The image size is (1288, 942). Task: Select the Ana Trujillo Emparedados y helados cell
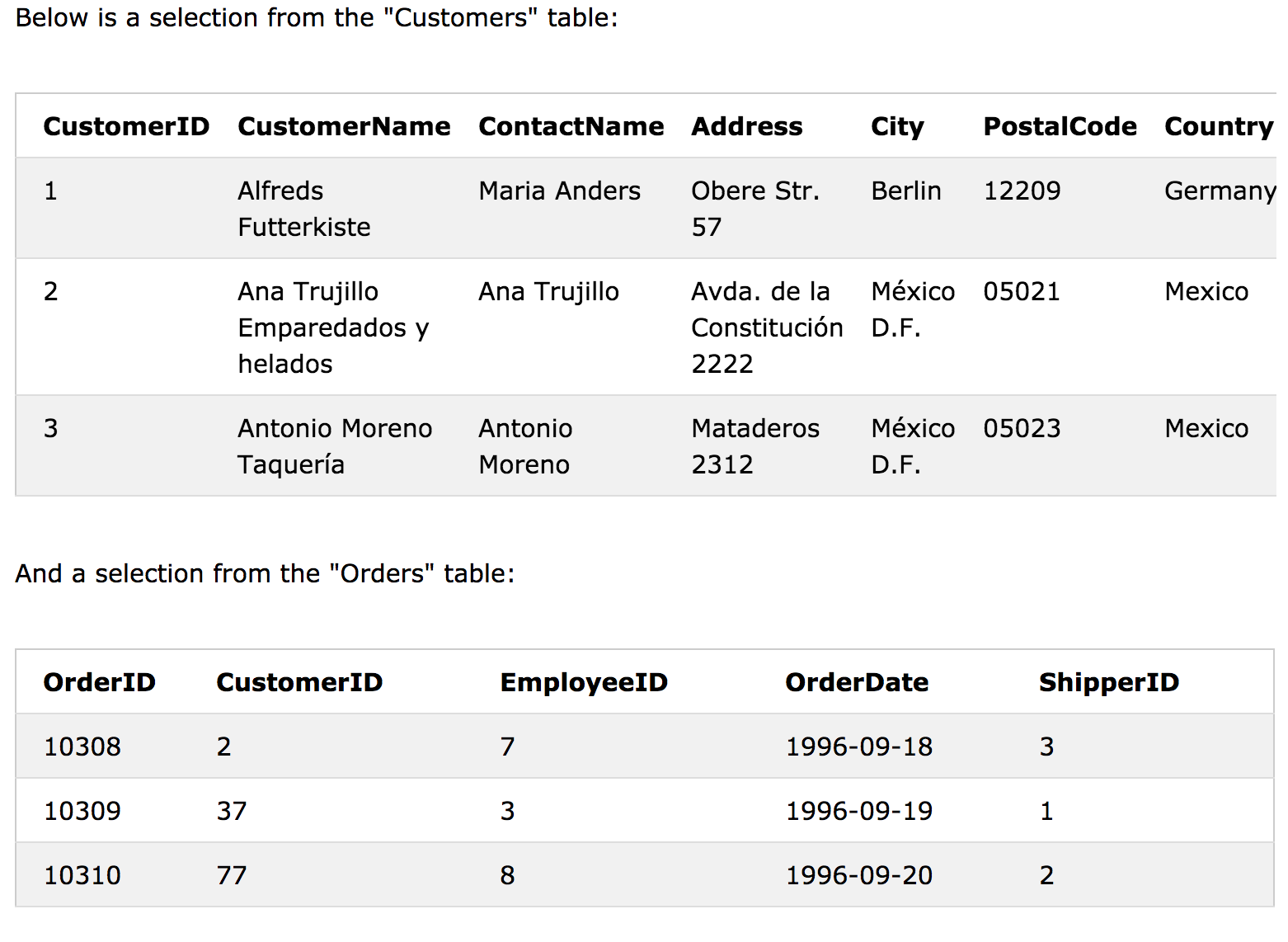click(x=333, y=327)
